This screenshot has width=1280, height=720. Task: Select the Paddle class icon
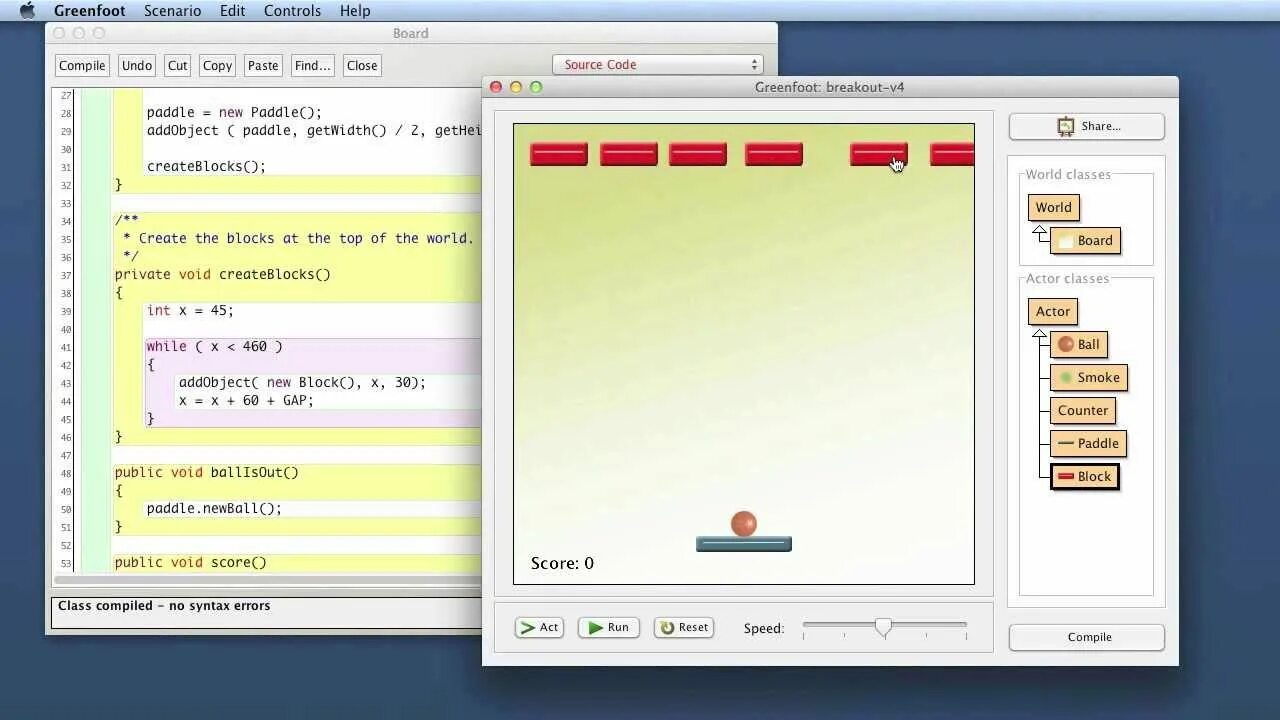[1088, 443]
